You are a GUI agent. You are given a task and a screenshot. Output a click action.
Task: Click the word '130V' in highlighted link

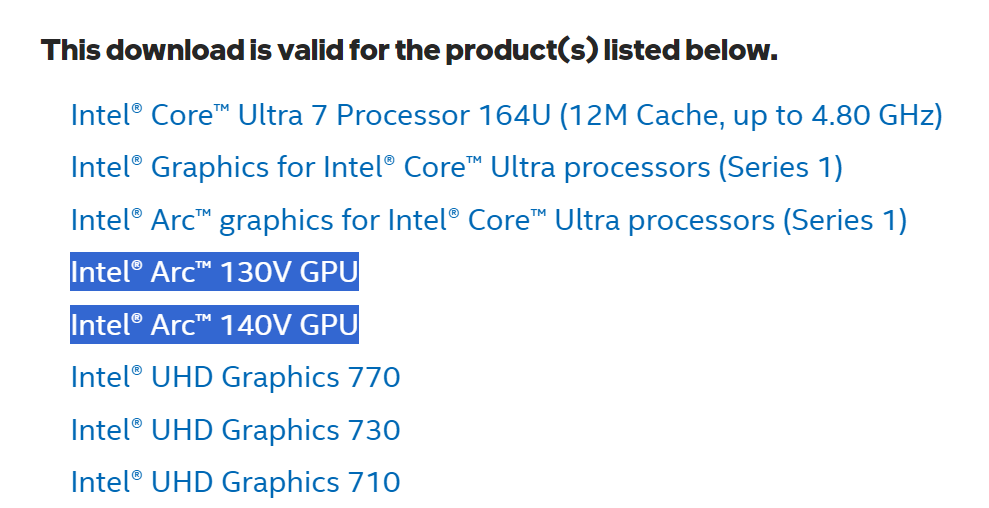coord(258,272)
